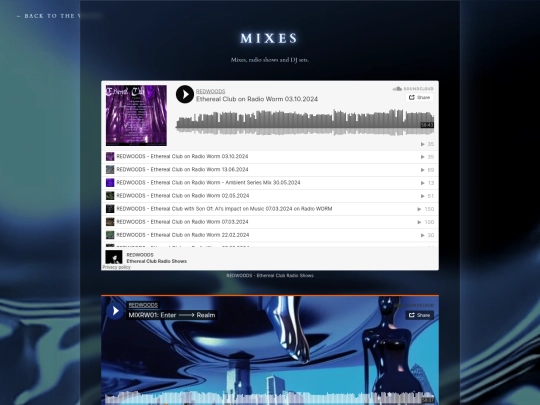The width and height of the screenshot is (540, 405).
Task: Click the Ethereal Club title in player header
Action: pyautogui.click(x=257, y=99)
